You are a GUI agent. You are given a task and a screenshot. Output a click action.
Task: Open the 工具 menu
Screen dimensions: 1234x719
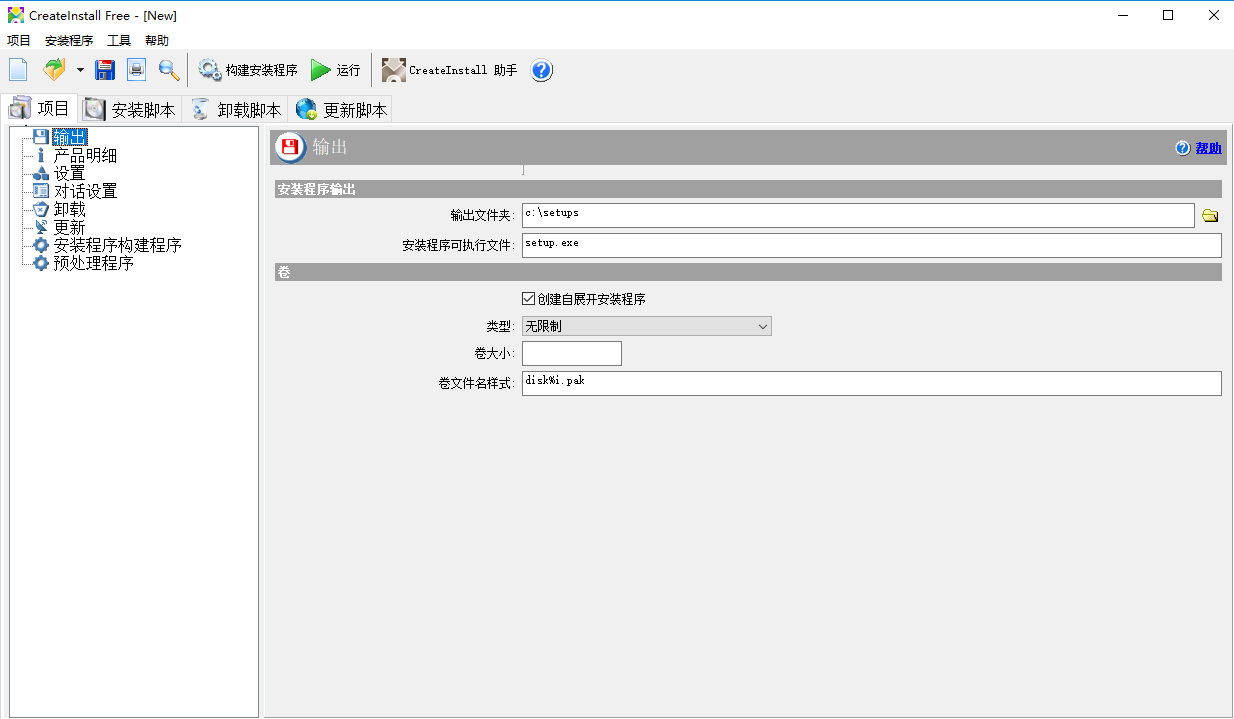pos(120,40)
